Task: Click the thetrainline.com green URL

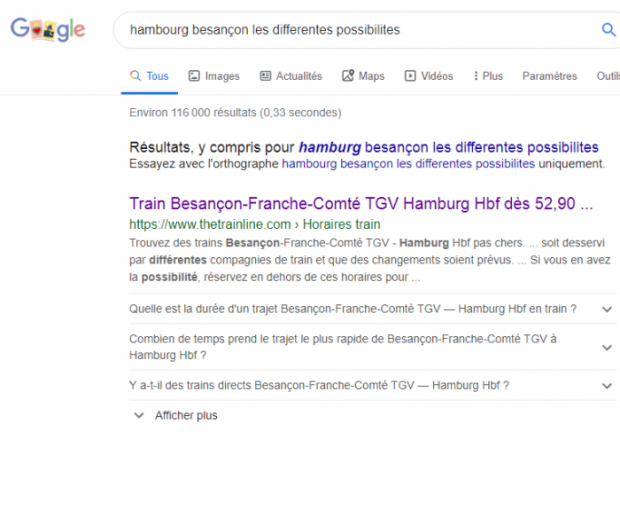Action: [255, 224]
